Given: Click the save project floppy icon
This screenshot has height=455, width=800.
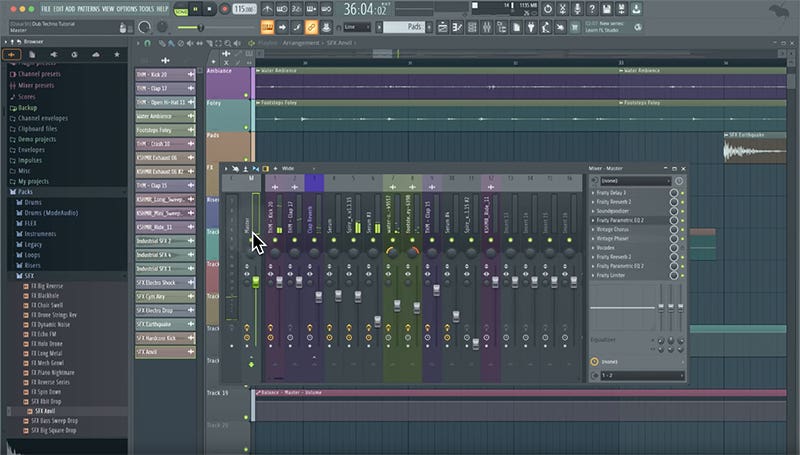Looking at the screenshot, I should pyautogui.click(x=607, y=9).
